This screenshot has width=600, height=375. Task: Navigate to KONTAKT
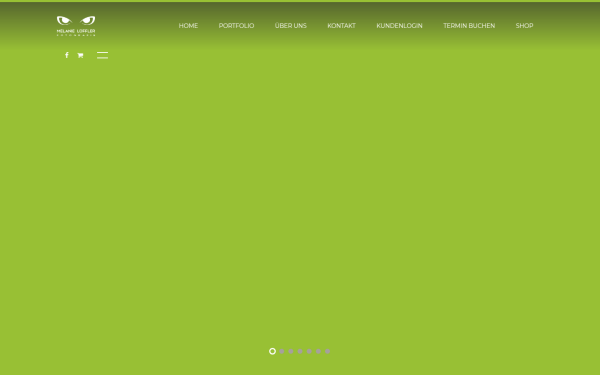coord(341,26)
